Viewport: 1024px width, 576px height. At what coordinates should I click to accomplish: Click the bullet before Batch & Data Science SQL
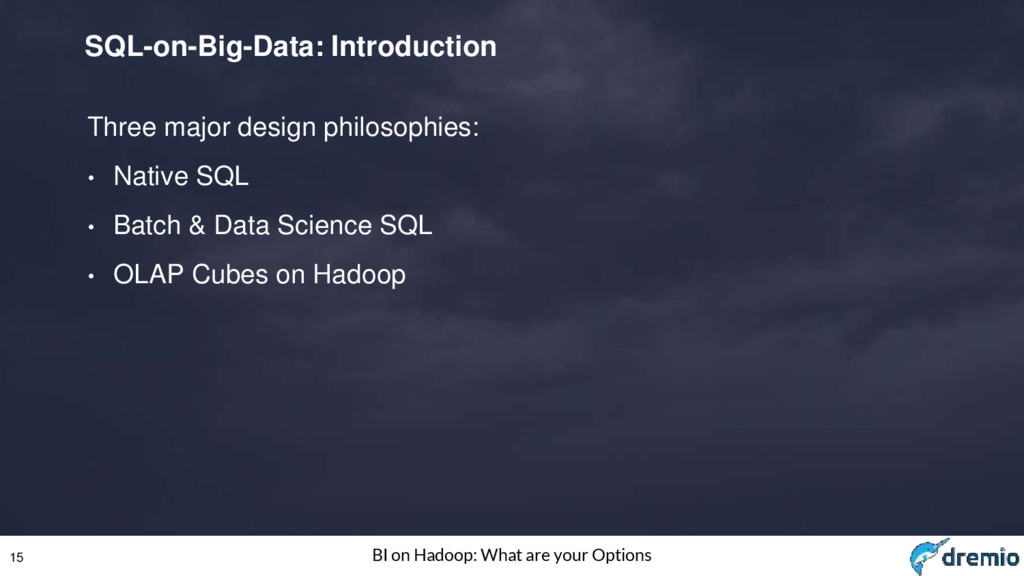coord(91,227)
